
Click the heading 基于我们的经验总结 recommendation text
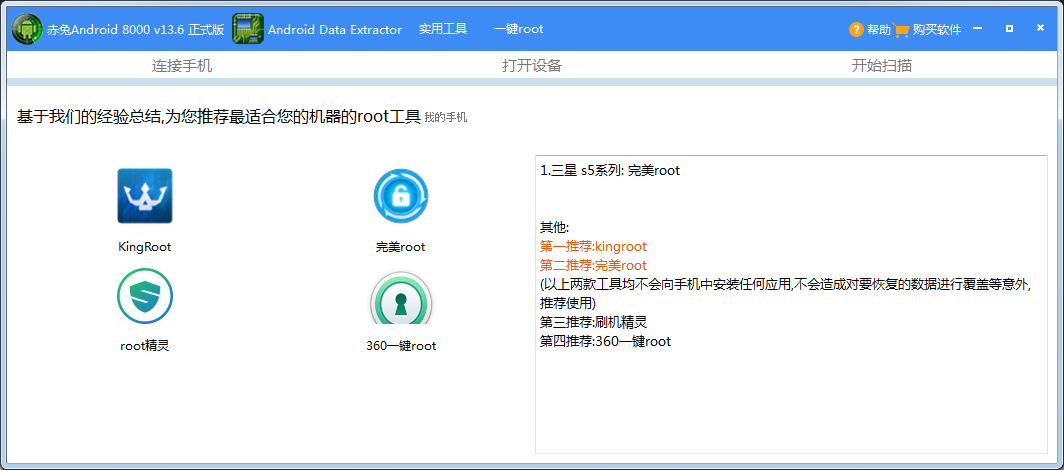218,117
